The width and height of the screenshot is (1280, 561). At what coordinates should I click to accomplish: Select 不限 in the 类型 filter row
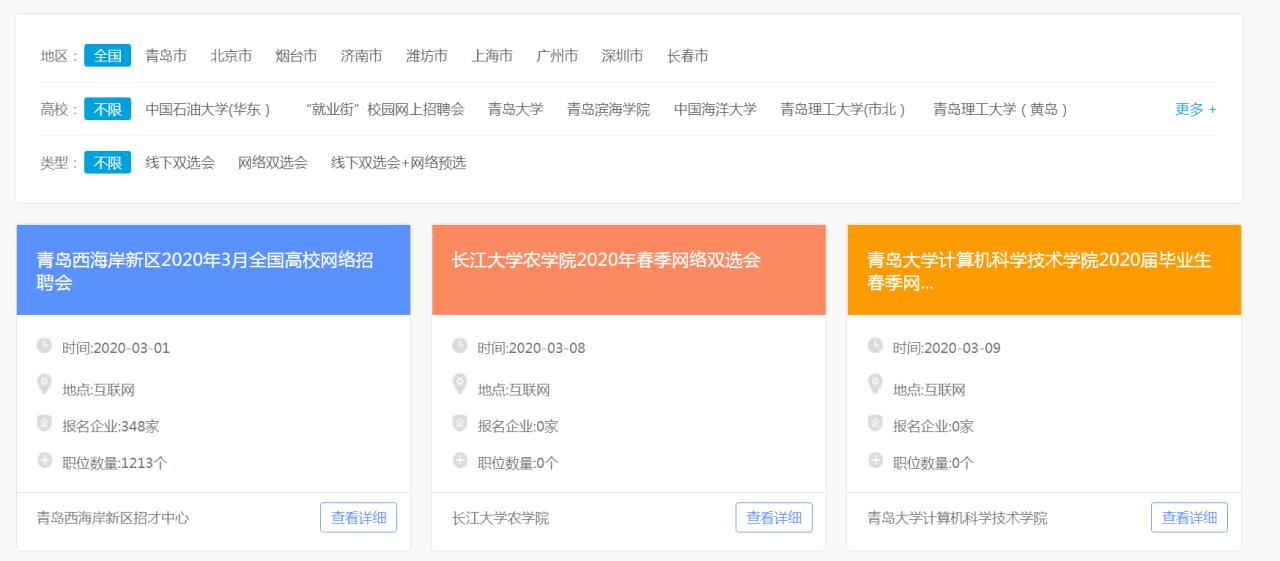pyautogui.click(x=107, y=162)
